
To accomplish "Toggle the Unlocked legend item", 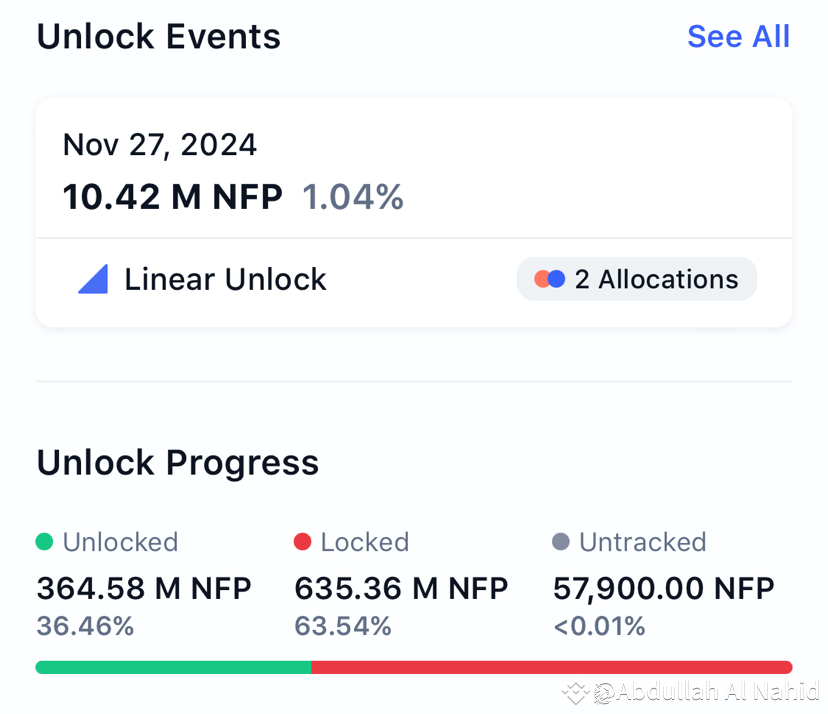I will click(x=107, y=541).
